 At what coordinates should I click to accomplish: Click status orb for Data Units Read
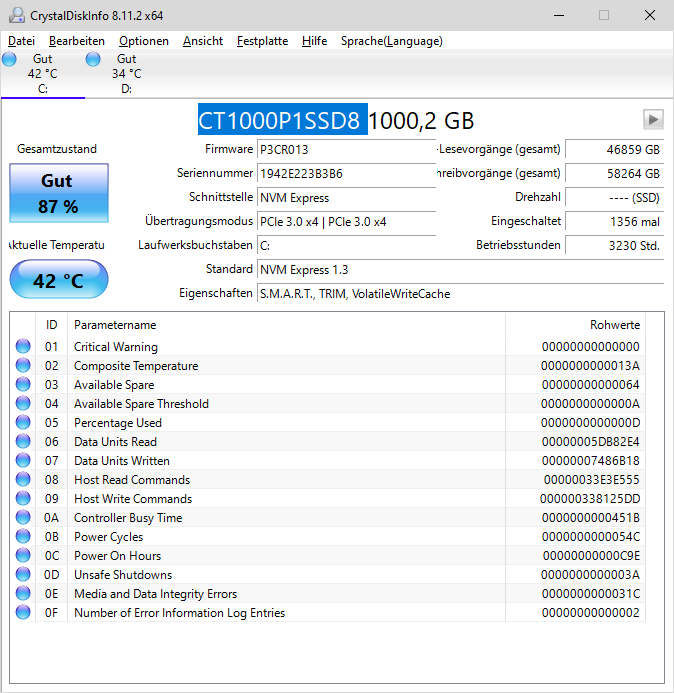(23, 441)
